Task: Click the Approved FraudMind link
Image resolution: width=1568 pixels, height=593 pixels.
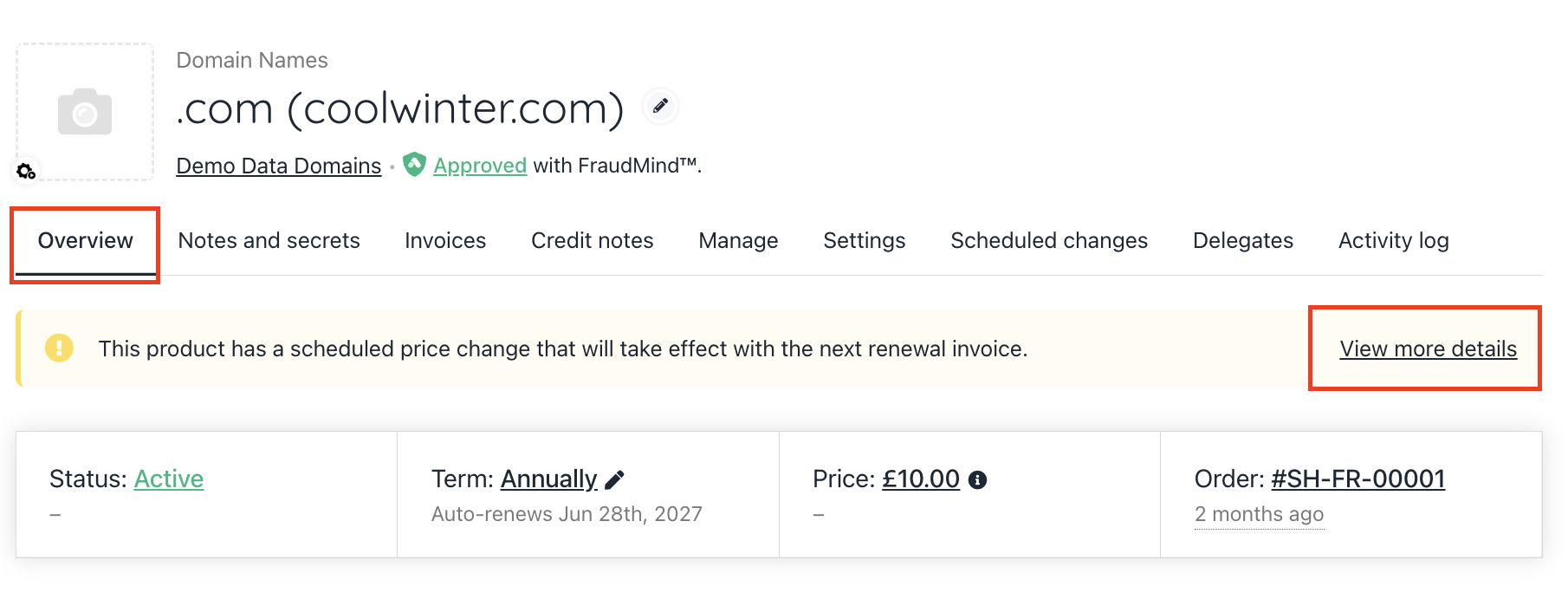Action: (480, 166)
